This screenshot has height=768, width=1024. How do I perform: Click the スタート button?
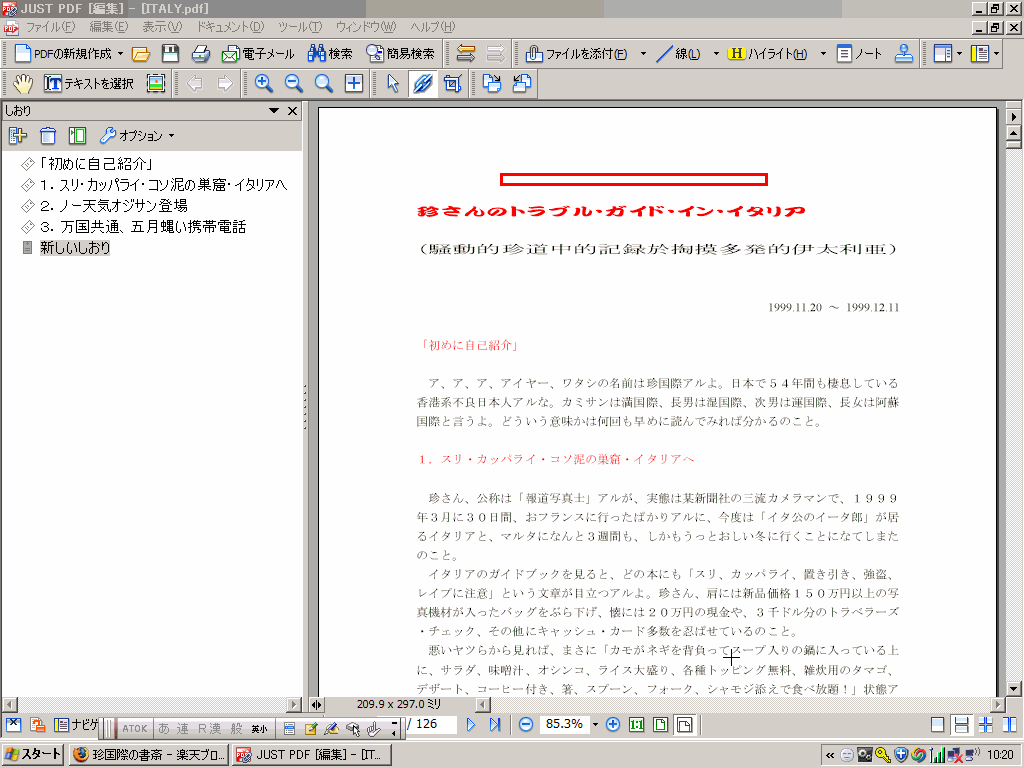[x=33, y=754]
